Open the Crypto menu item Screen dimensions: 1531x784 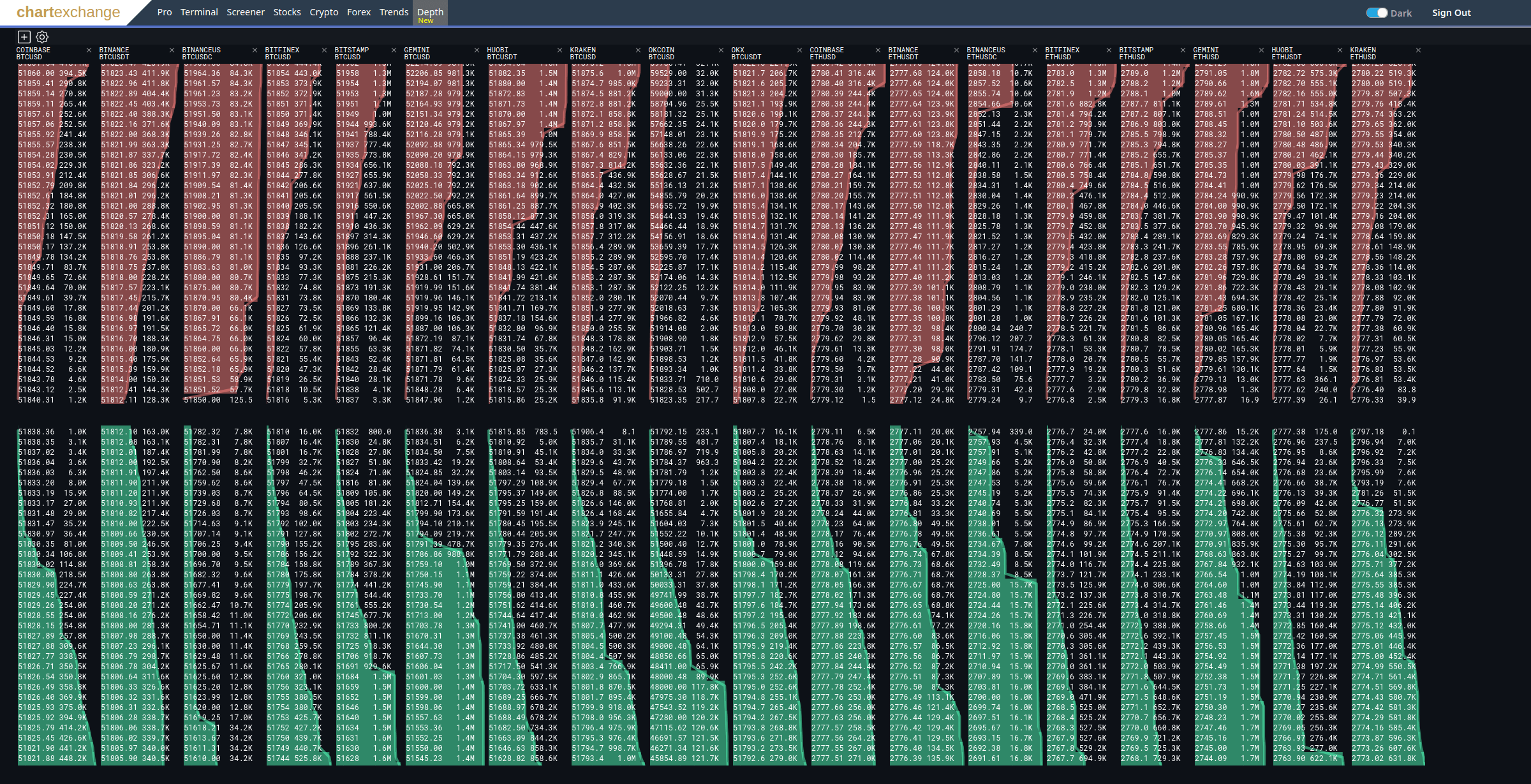[323, 12]
